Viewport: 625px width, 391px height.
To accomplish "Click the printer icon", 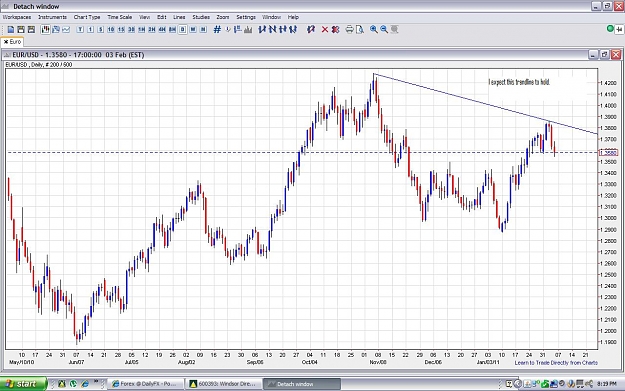I will coord(350,29).
